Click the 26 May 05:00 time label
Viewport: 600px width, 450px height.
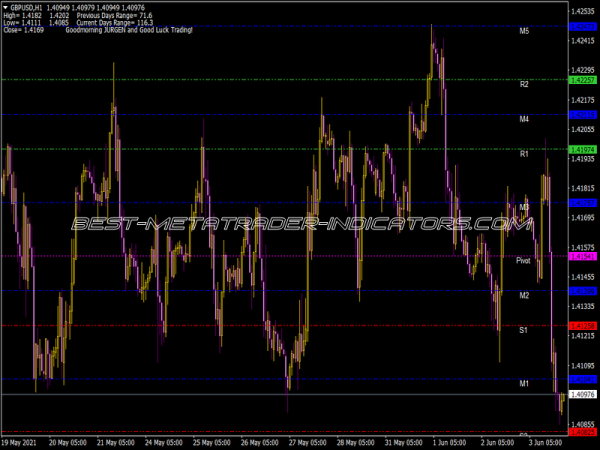click(x=259, y=443)
